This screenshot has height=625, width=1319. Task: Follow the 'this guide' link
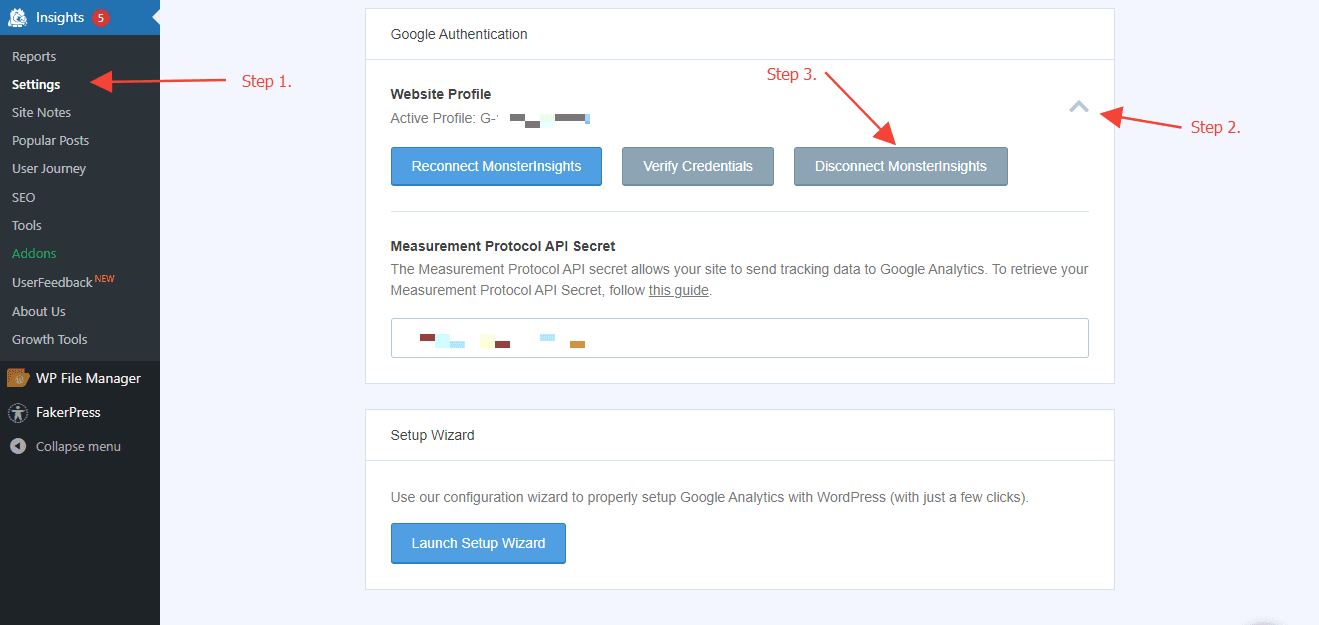tap(679, 290)
